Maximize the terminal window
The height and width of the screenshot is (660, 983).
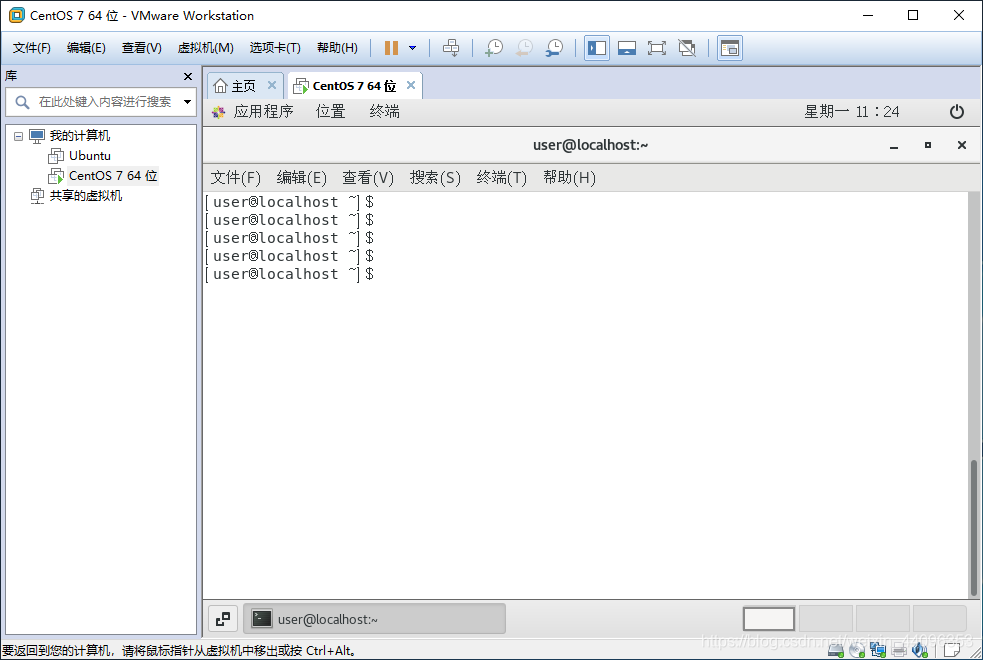928,145
